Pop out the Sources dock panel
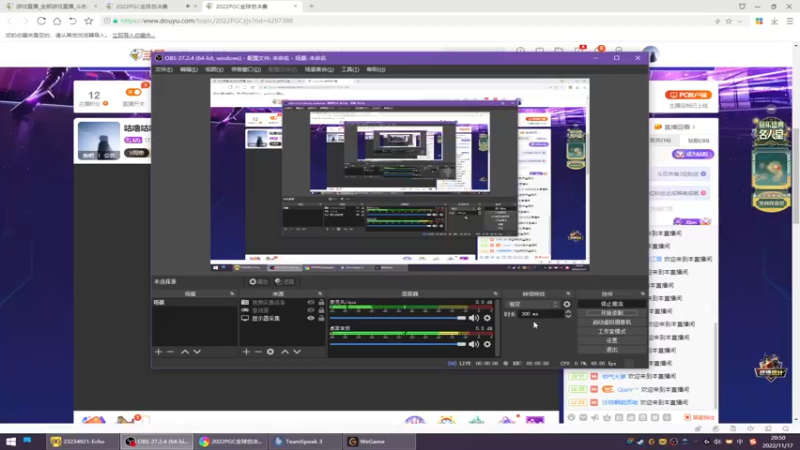 click(320, 294)
